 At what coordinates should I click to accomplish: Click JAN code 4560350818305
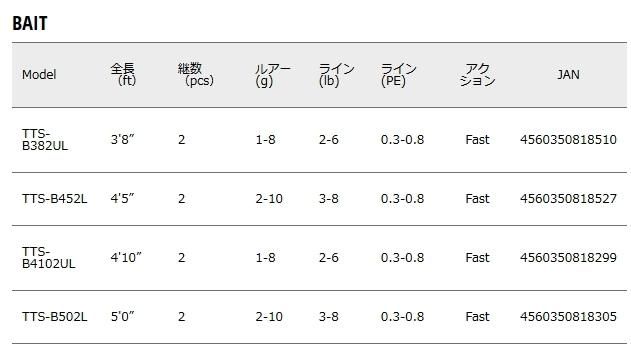pos(568,317)
